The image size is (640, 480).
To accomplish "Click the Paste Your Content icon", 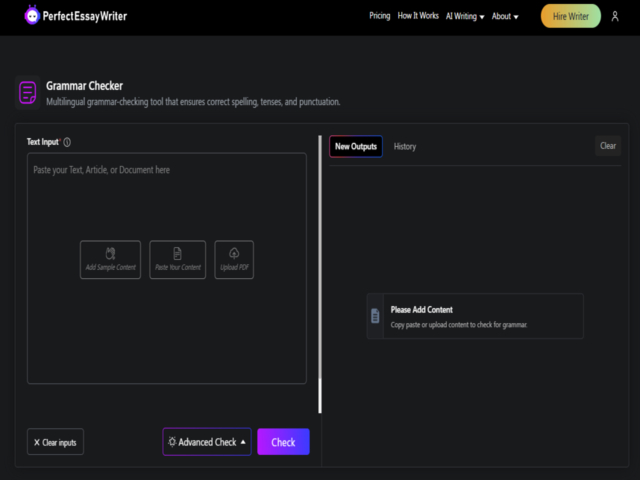I will pos(178,254).
